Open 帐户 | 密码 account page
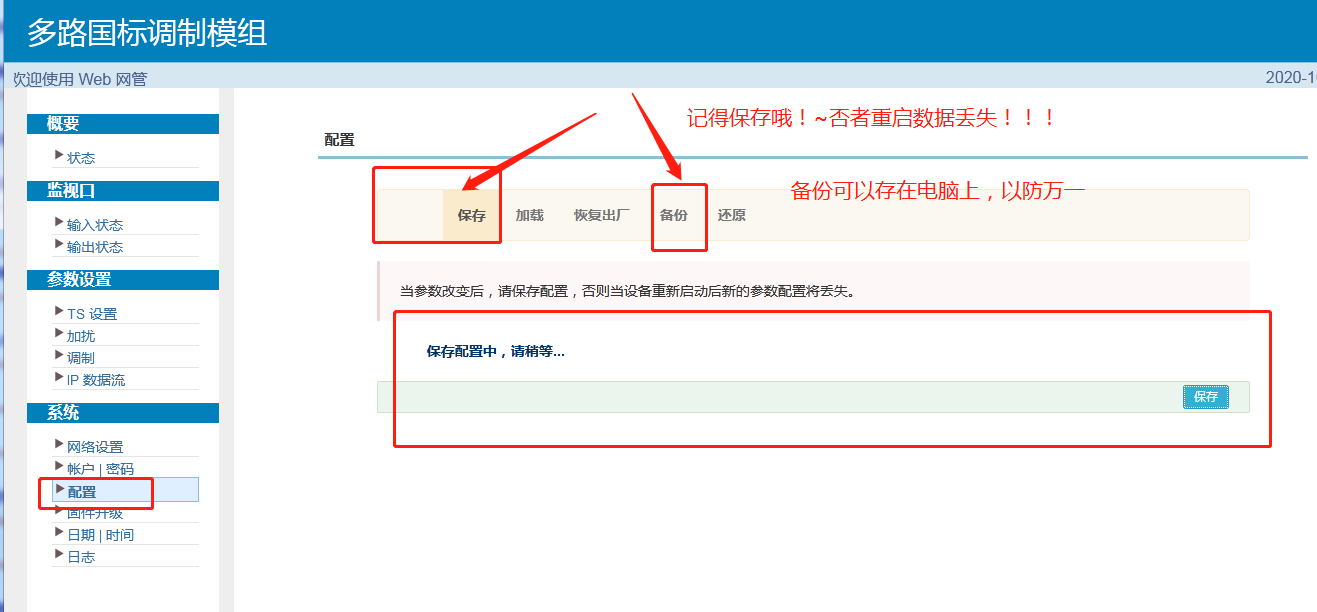This screenshot has width=1317, height=612. [100, 469]
